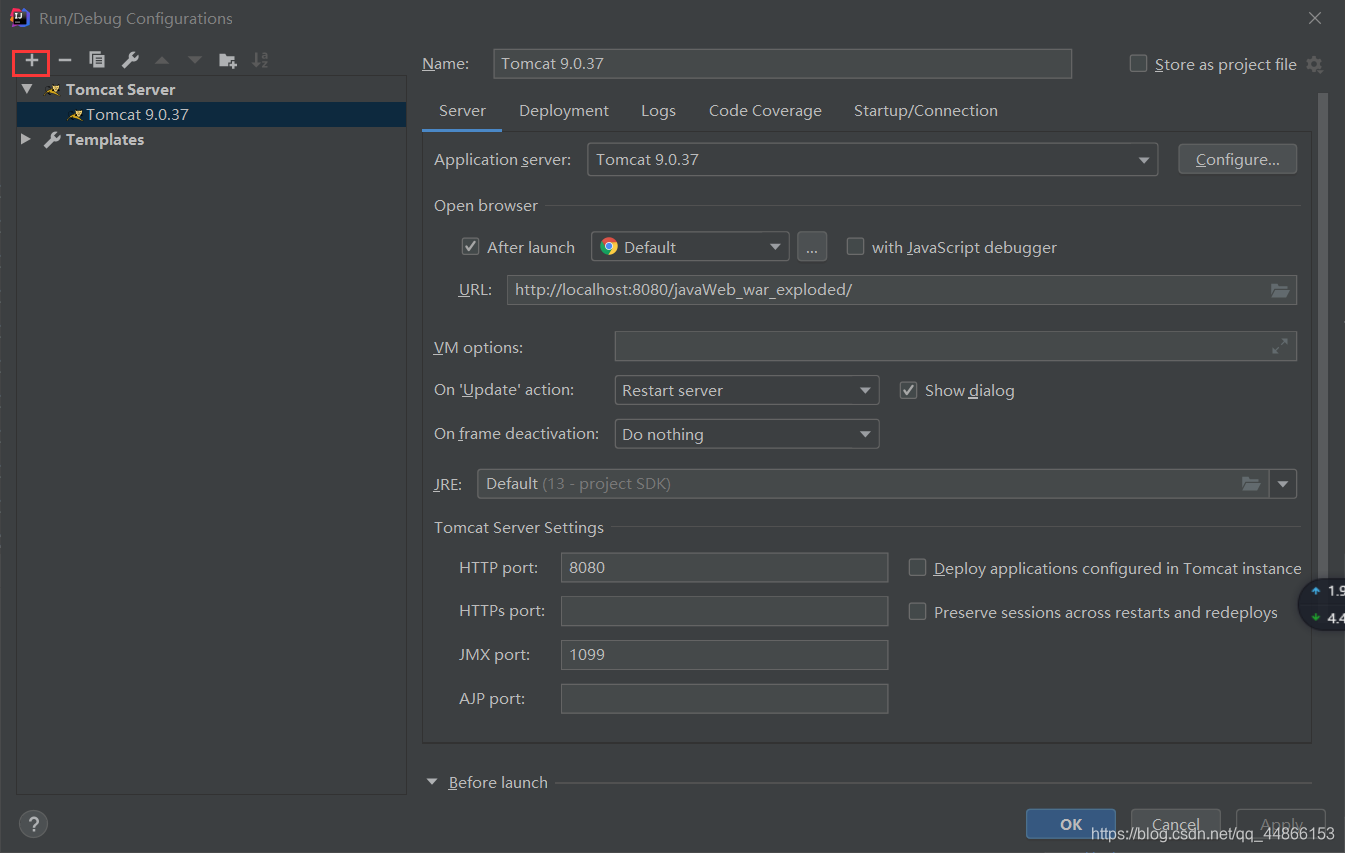Click the help question mark icon
Screen dimensions: 1345x853
(33, 824)
